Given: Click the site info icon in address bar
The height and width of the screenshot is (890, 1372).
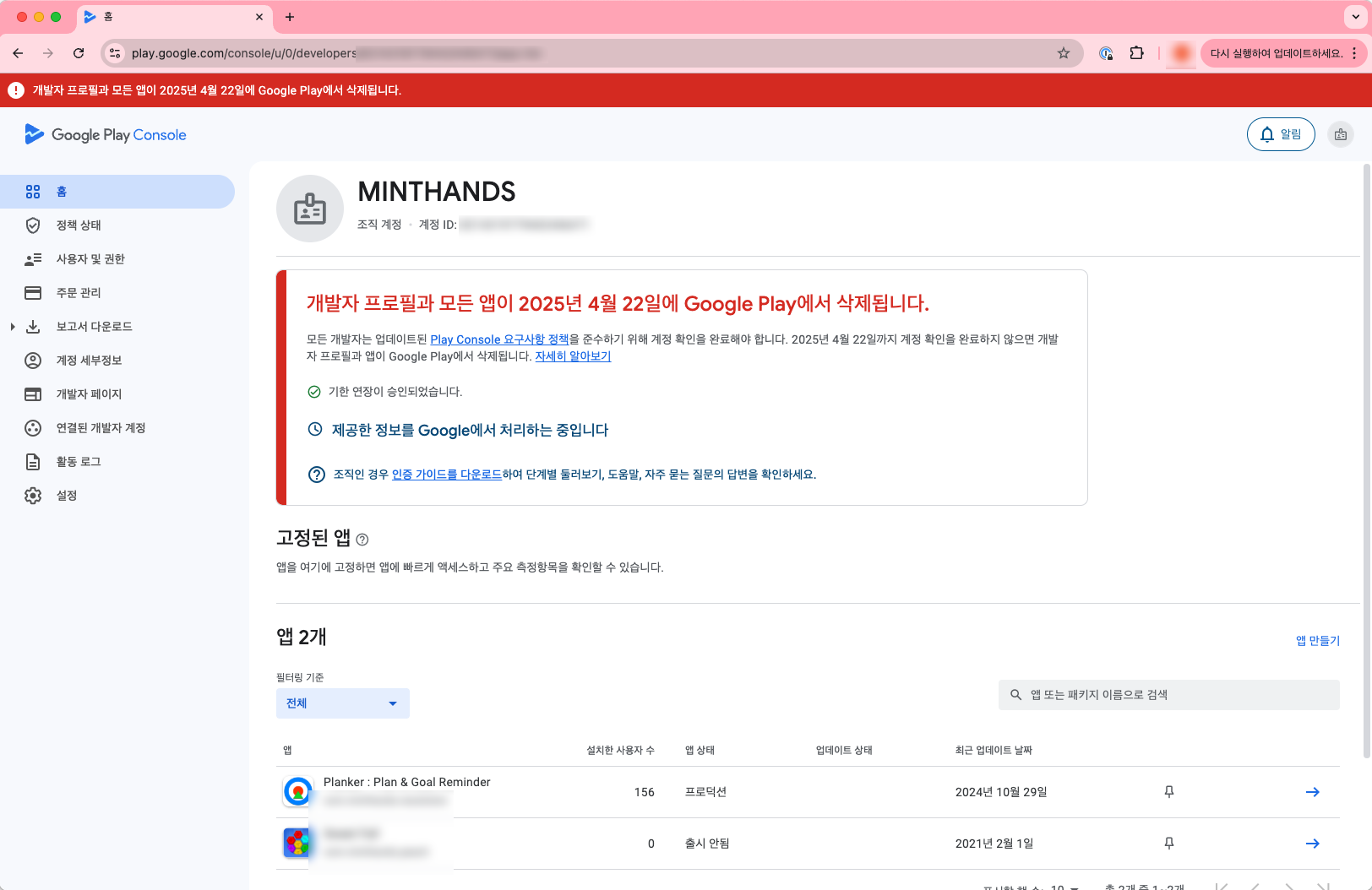Looking at the screenshot, I should 116,53.
